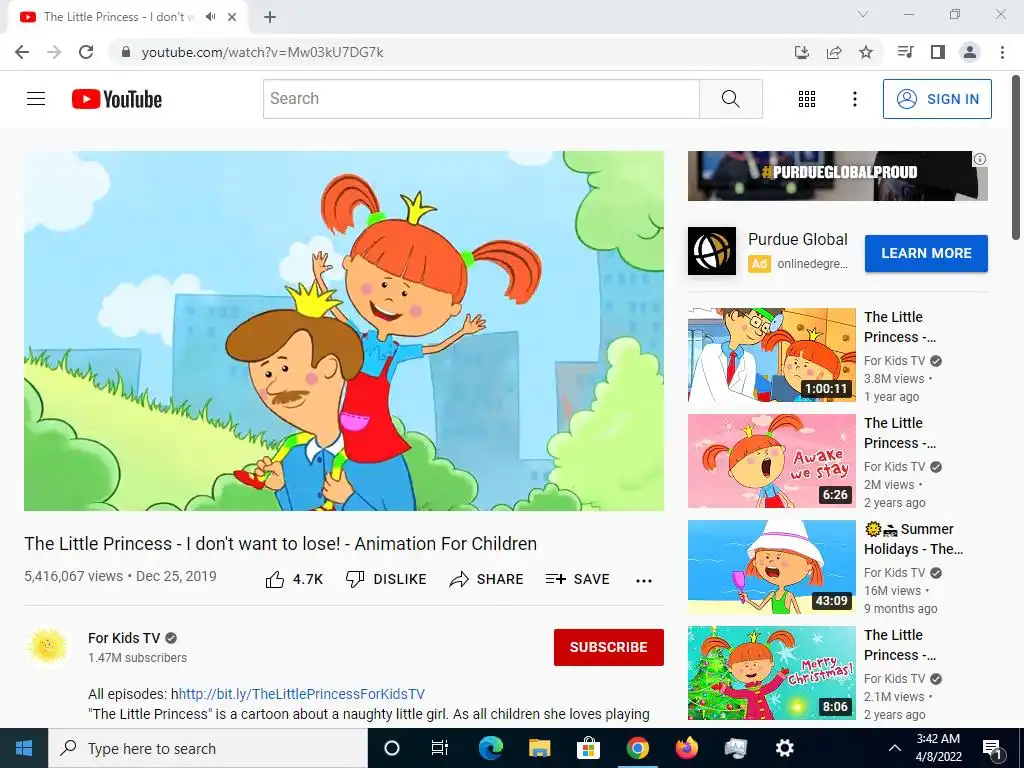Click the install app icon in address bar
This screenshot has width=1024, height=768.
point(802,52)
